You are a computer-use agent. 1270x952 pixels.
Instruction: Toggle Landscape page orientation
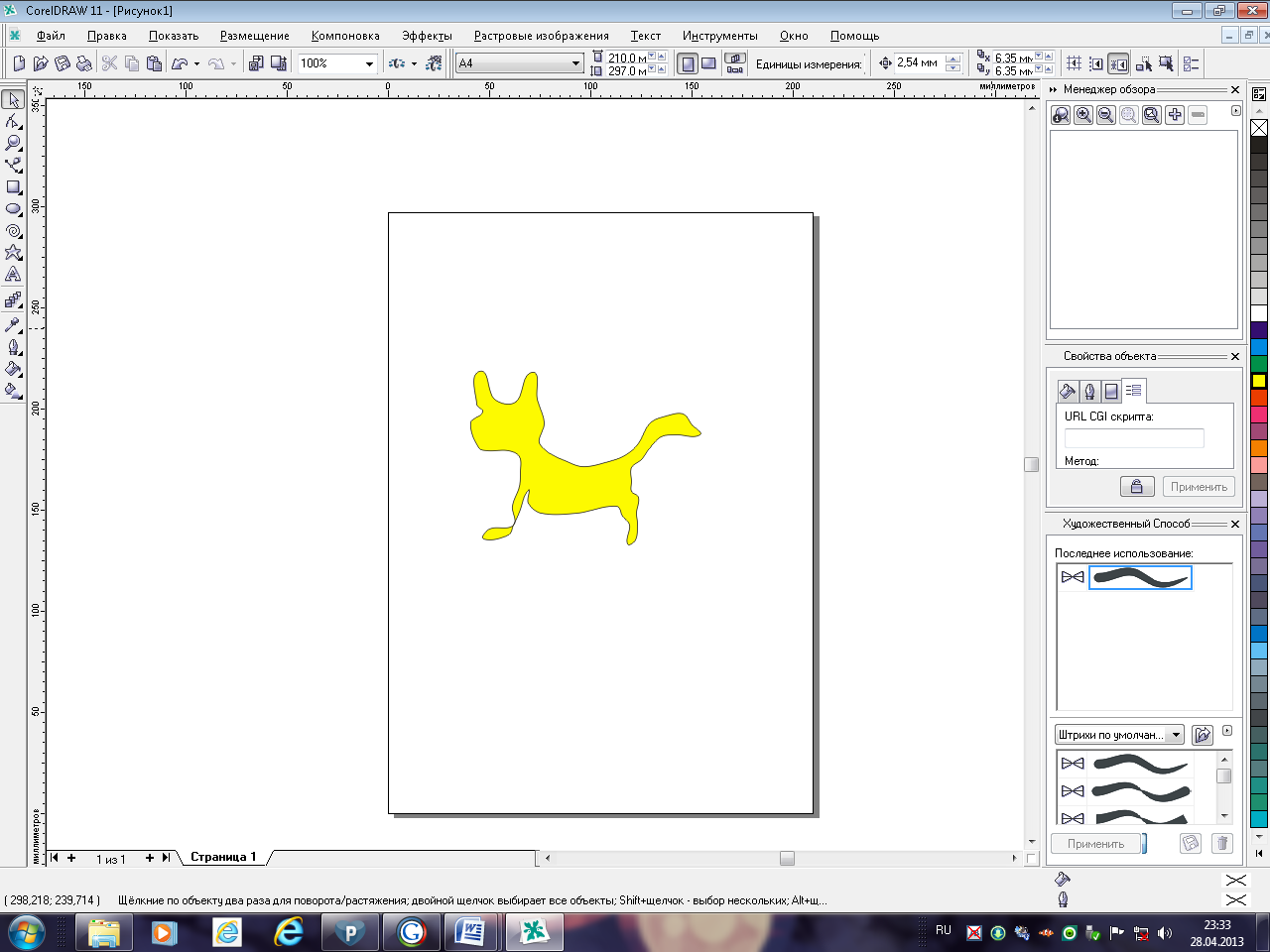[x=708, y=63]
